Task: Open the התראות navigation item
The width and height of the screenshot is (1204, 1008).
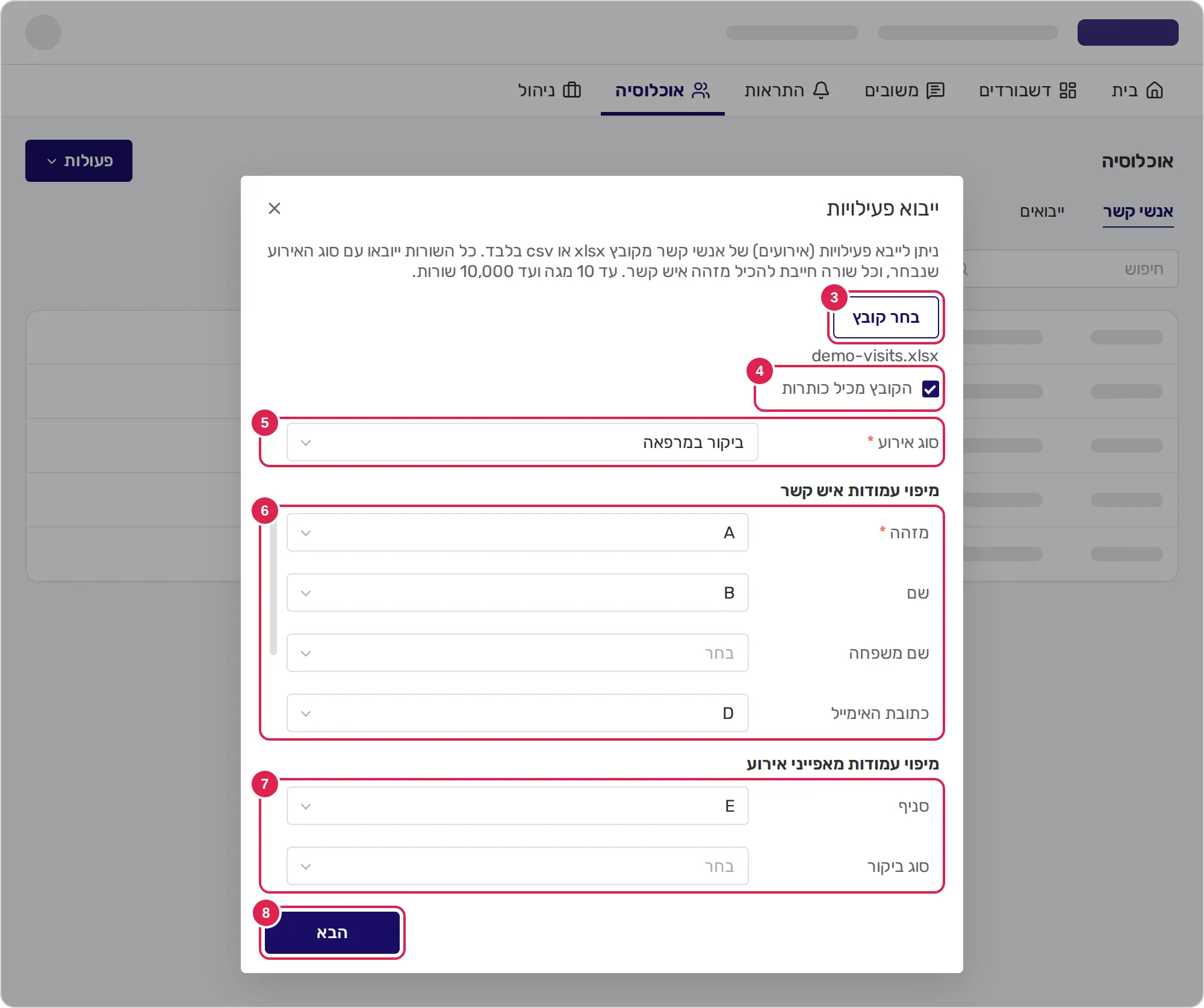Action: [787, 90]
